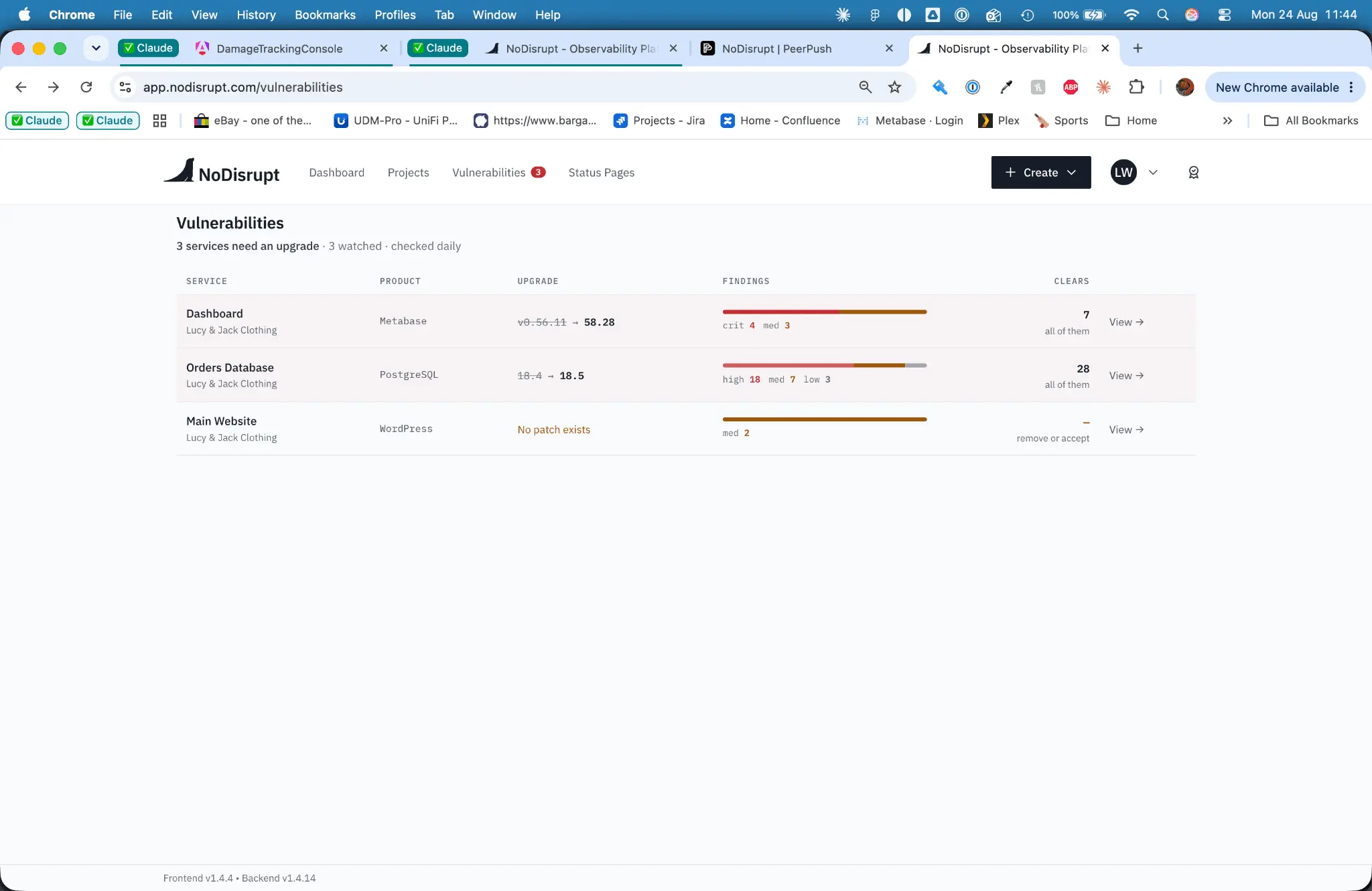The image size is (1372, 891).
Task: Select the Vulnerabilities nav item
Action: point(489,173)
